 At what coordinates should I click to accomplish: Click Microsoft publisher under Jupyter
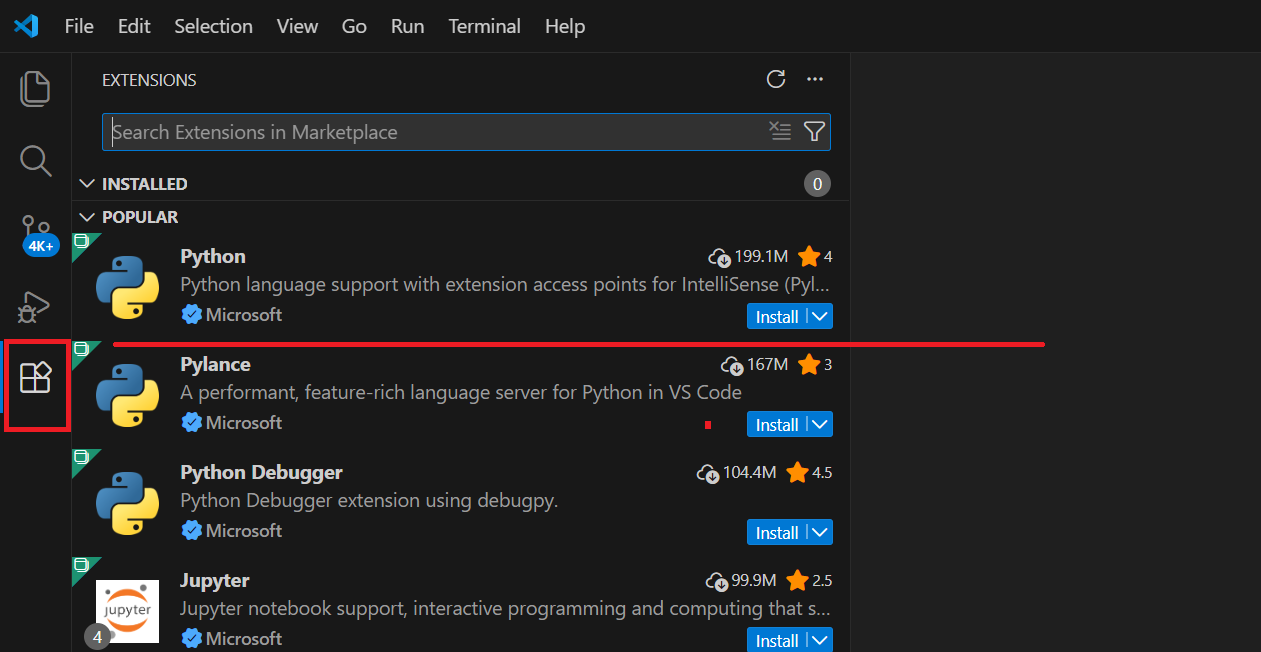[244, 638]
